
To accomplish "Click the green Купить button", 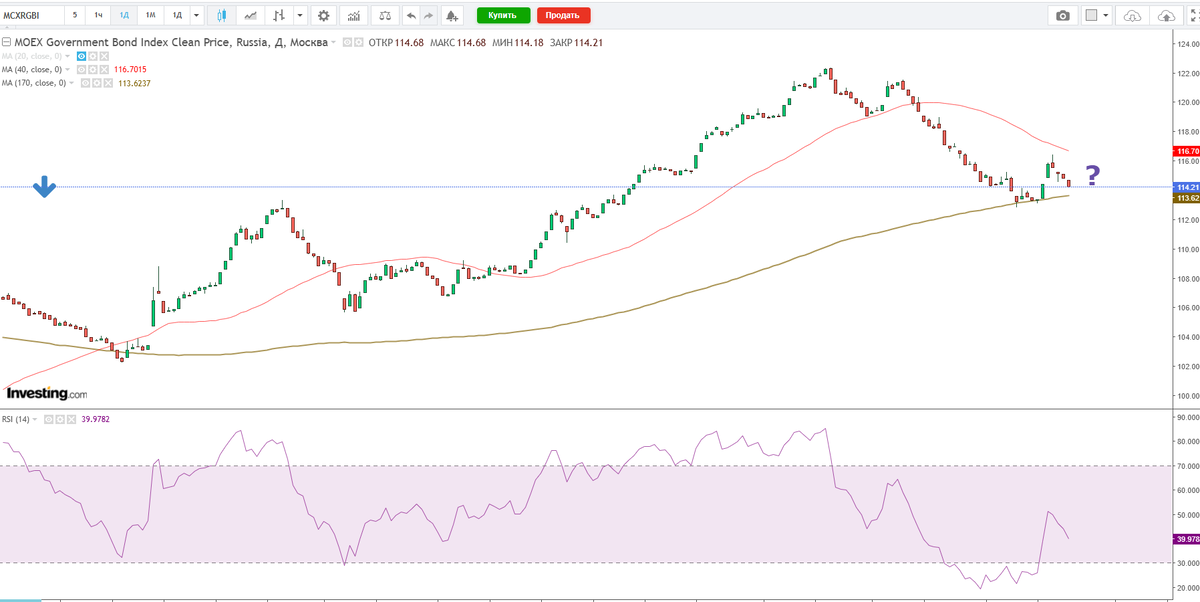I will (503, 15).
